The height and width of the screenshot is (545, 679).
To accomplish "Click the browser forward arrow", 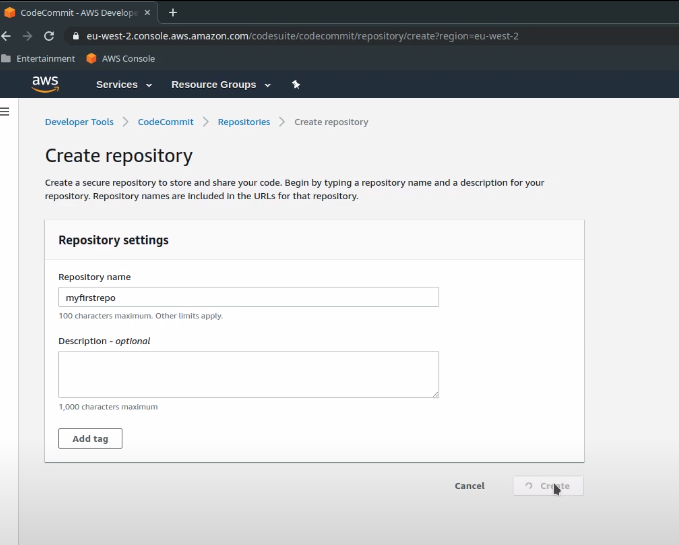I will (27, 36).
